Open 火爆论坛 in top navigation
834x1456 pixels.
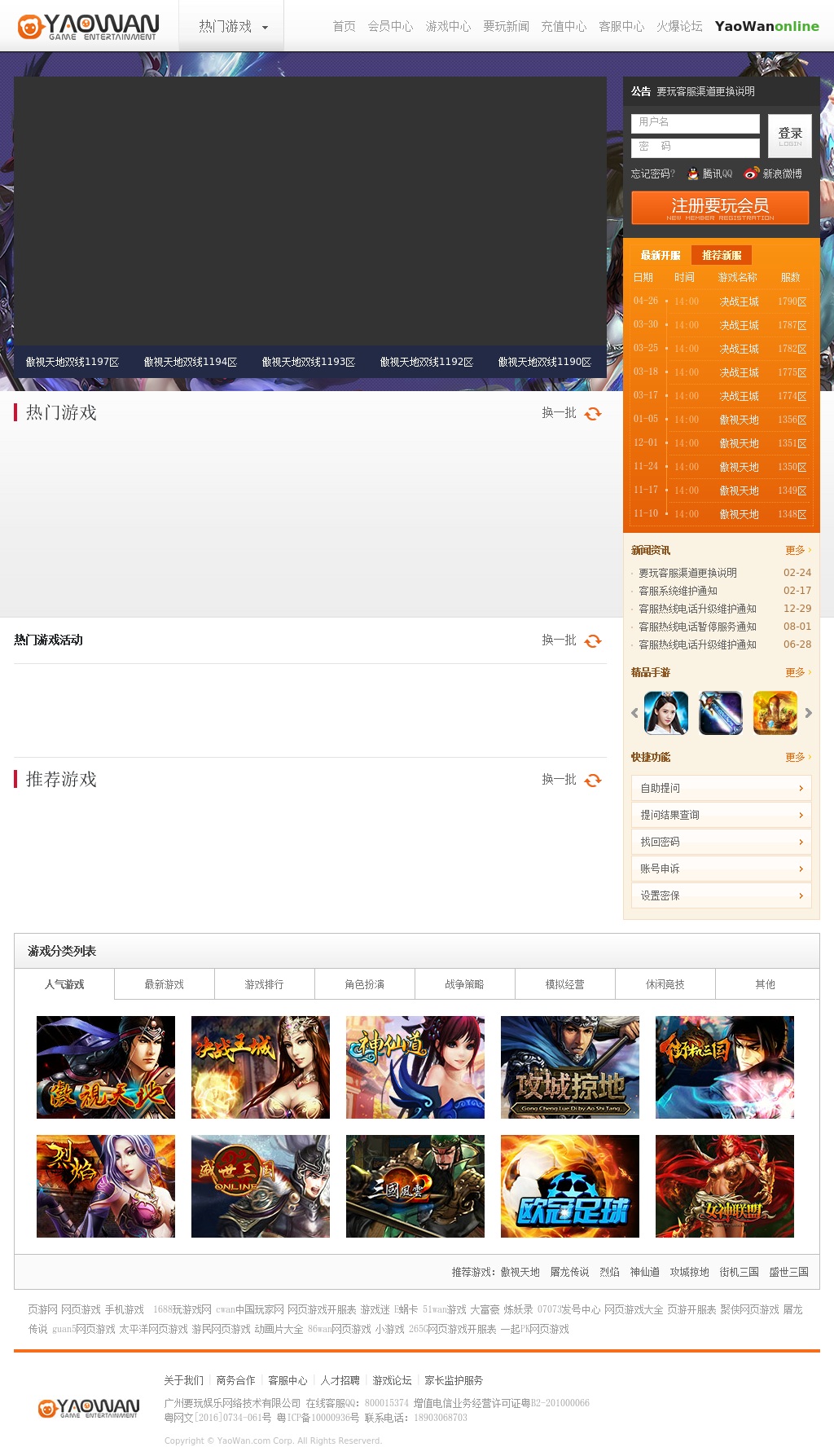[x=679, y=26]
